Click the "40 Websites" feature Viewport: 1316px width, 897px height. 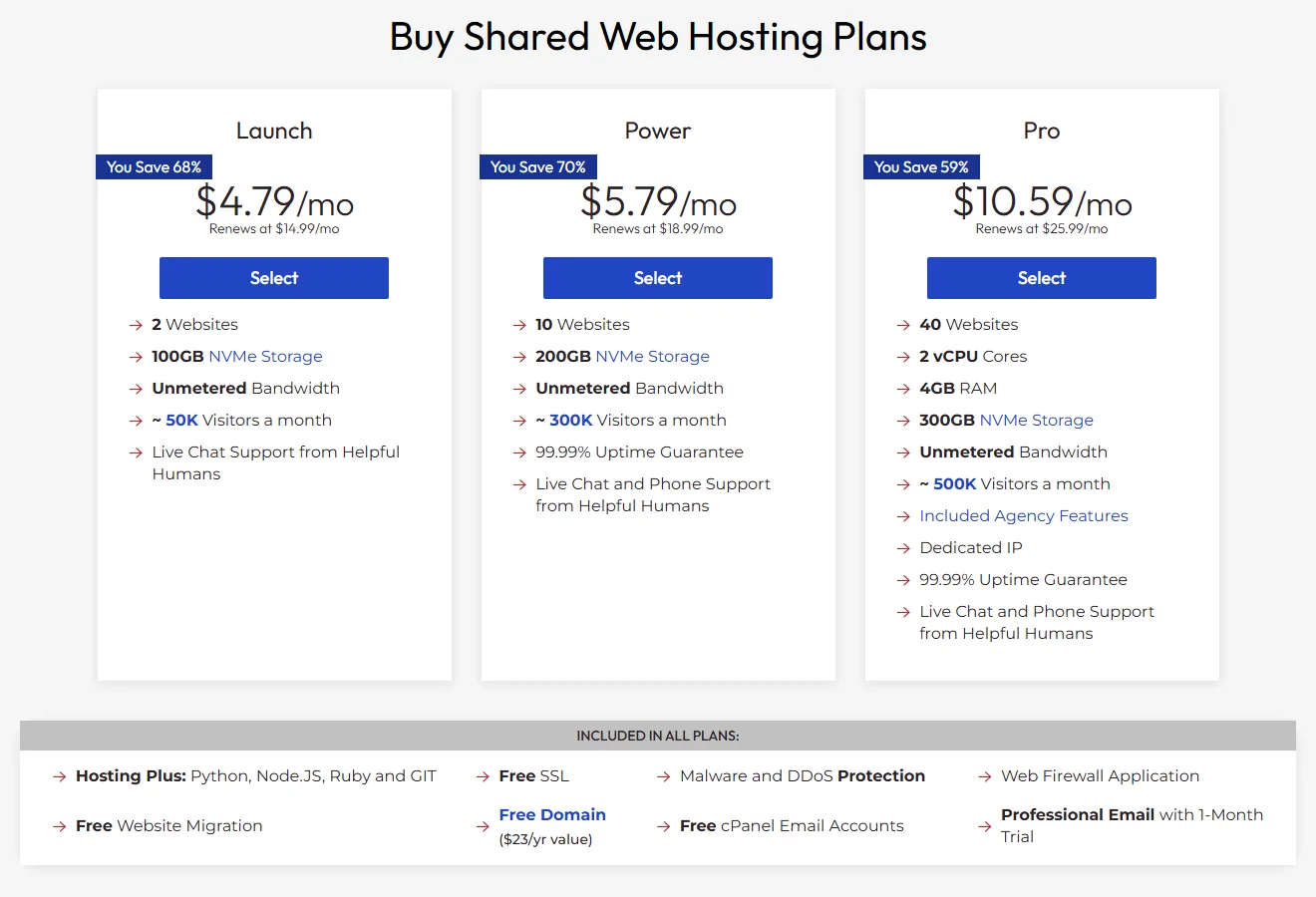click(969, 324)
